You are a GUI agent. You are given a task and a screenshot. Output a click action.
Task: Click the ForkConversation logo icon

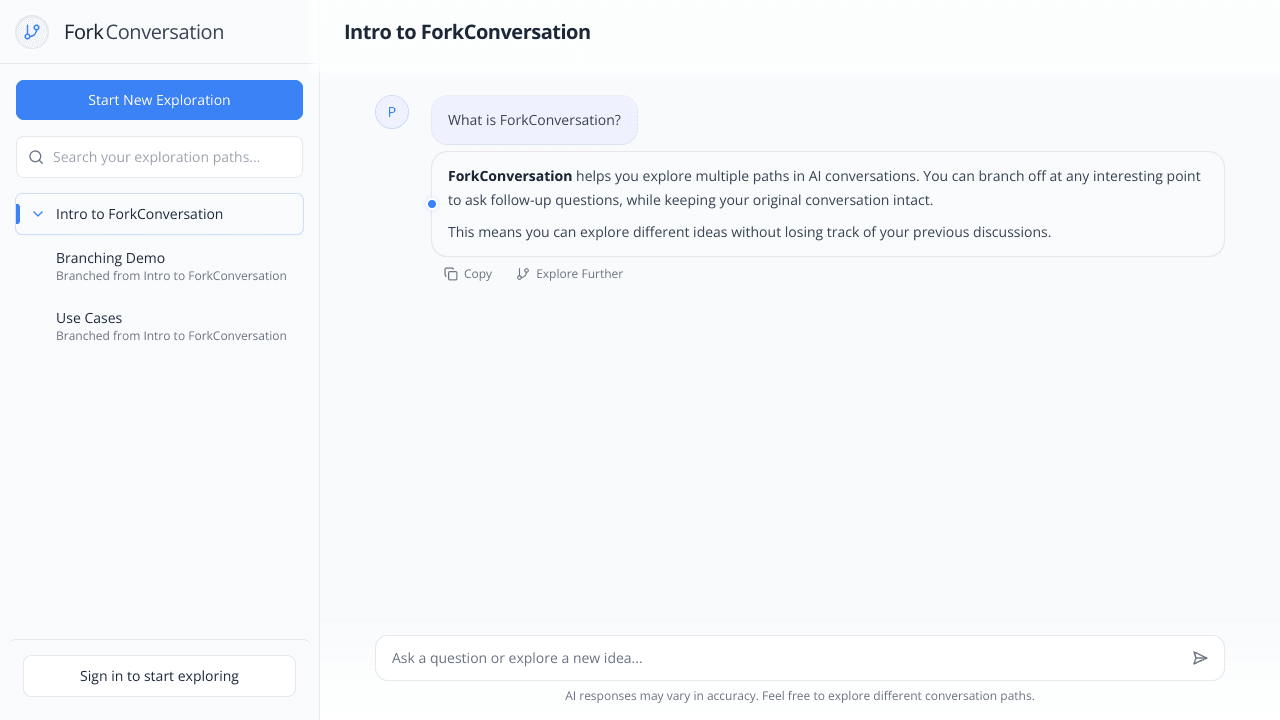(31, 31)
